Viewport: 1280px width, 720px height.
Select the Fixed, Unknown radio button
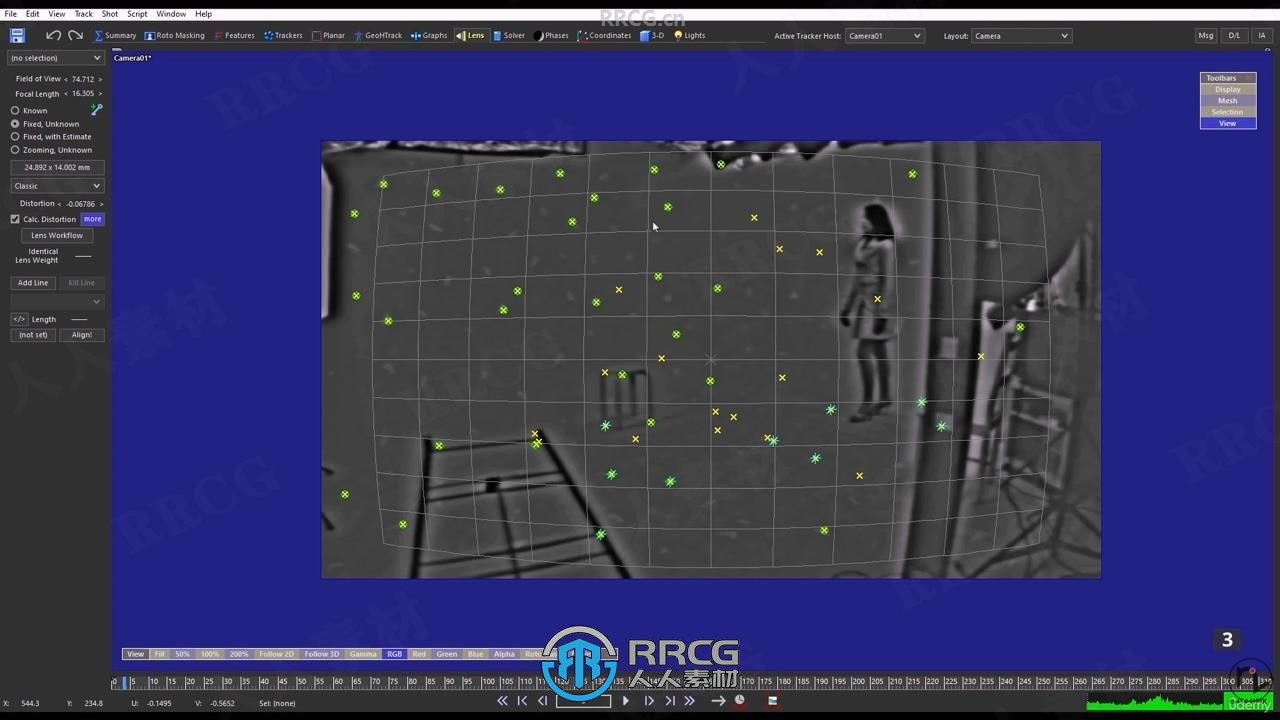point(15,124)
